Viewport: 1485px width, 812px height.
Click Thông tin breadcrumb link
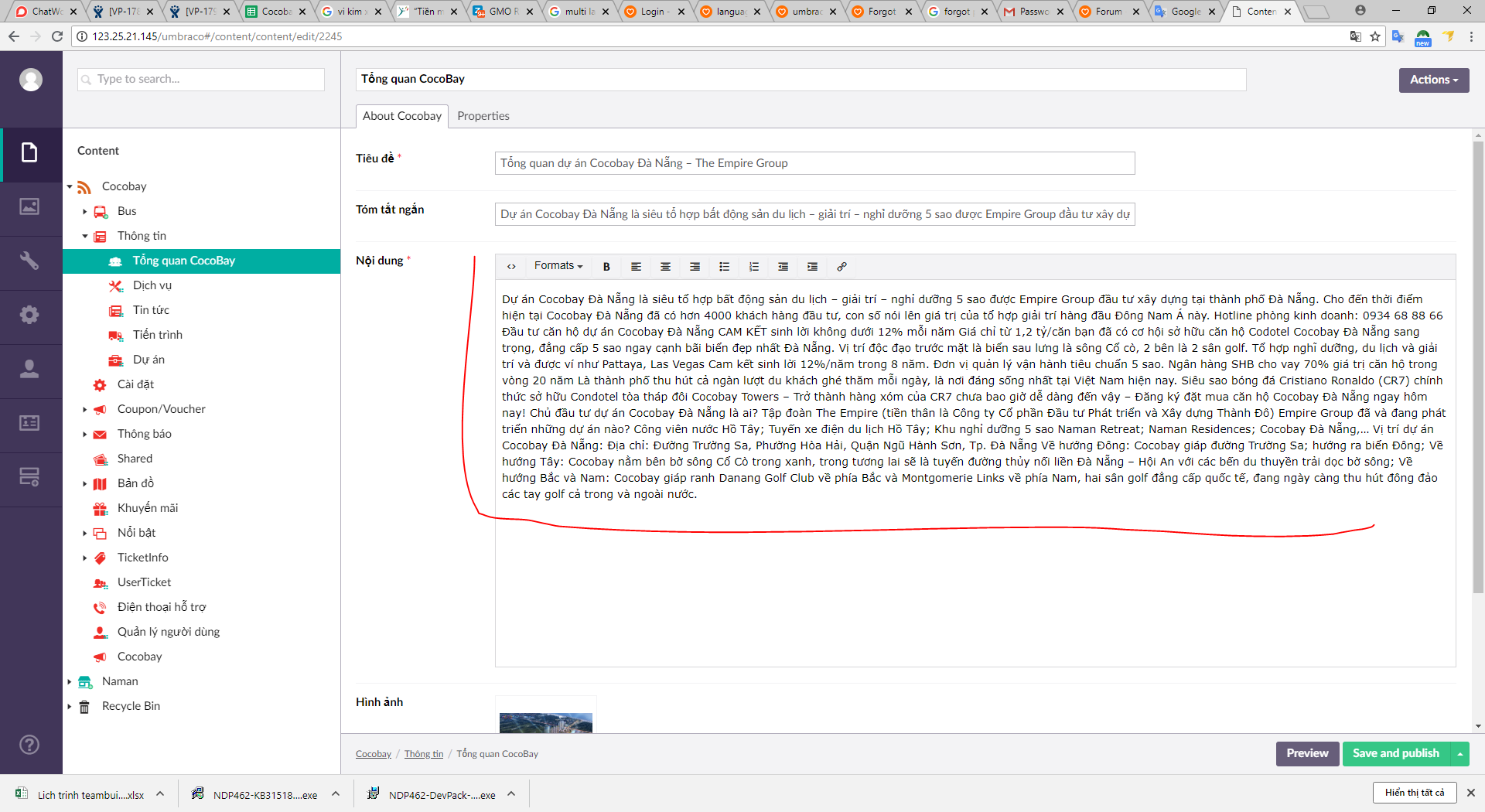(424, 754)
